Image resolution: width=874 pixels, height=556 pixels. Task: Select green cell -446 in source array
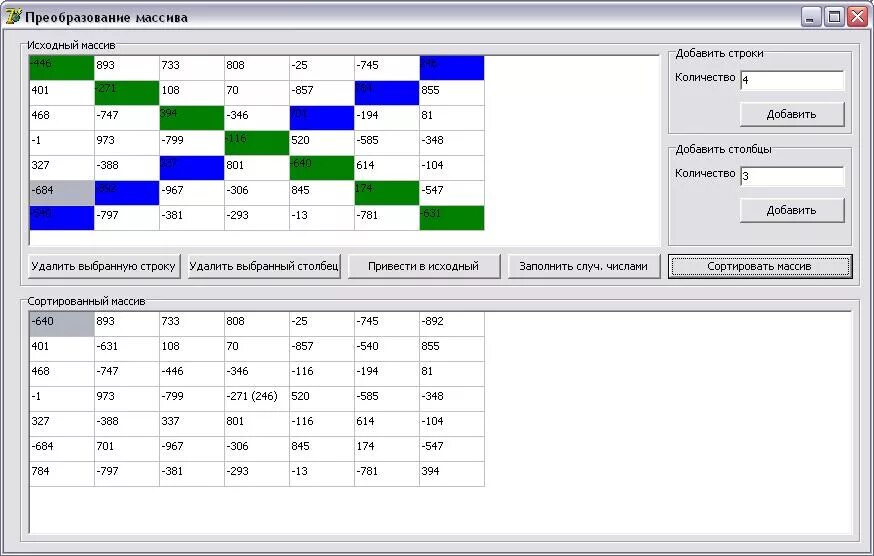pyautogui.click(x=62, y=67)
